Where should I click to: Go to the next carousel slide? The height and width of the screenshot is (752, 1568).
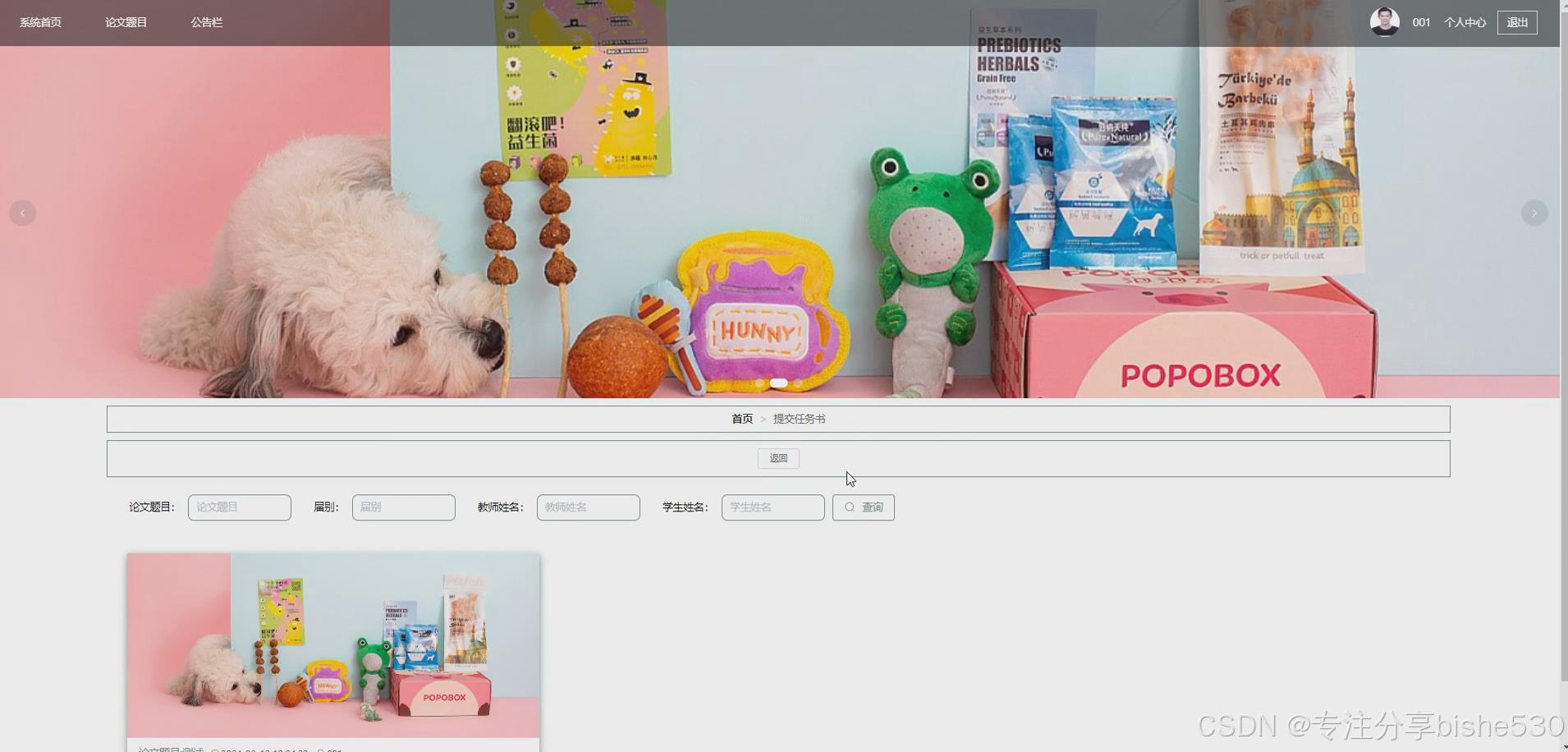click(1534, 213)
